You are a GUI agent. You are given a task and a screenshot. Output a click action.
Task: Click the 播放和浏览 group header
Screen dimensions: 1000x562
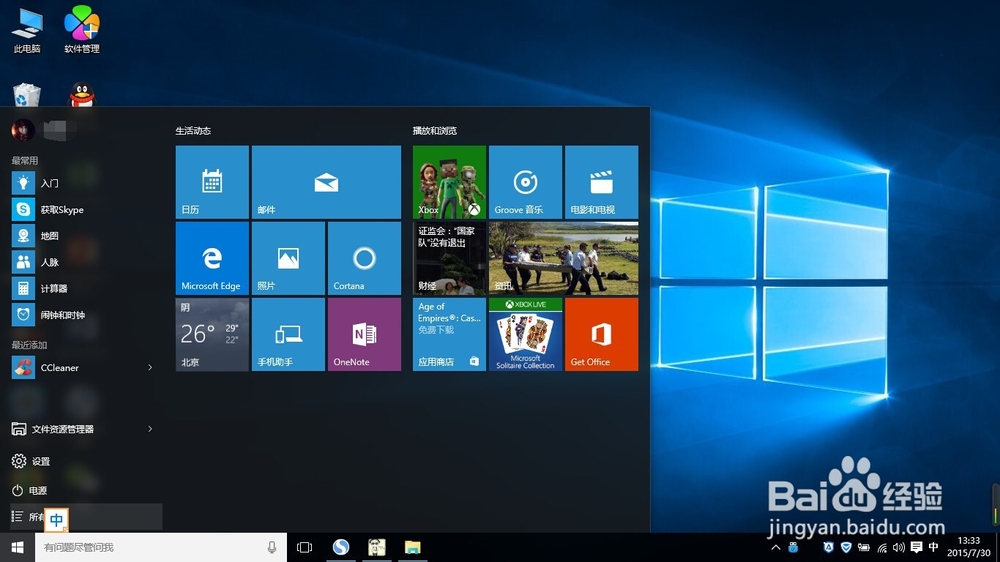coord(435,131)
